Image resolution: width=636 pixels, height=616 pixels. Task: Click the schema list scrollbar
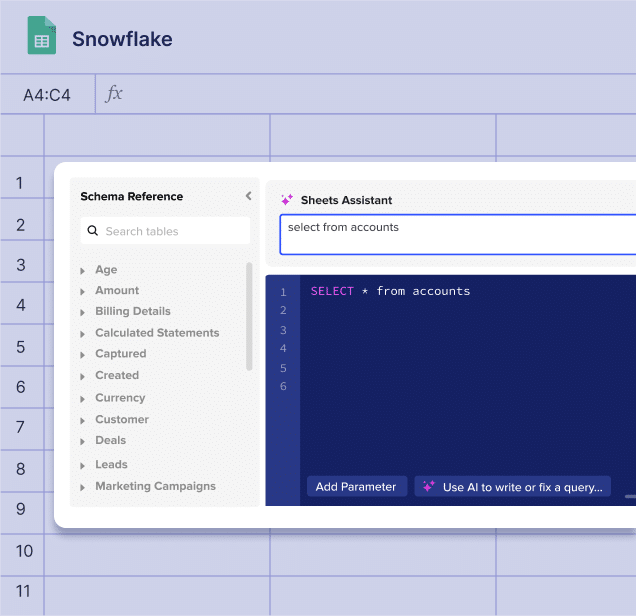(249, 316)
